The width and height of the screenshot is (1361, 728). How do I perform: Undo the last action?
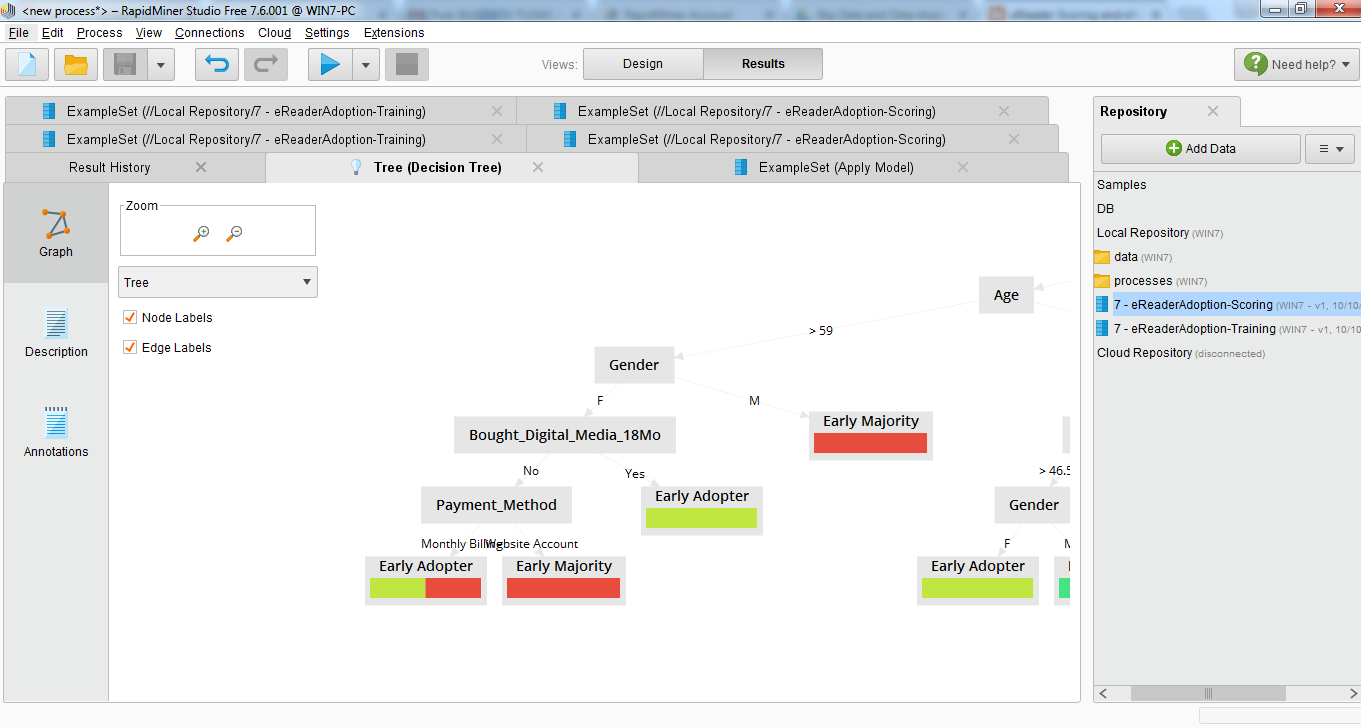[x=216, y=63]
